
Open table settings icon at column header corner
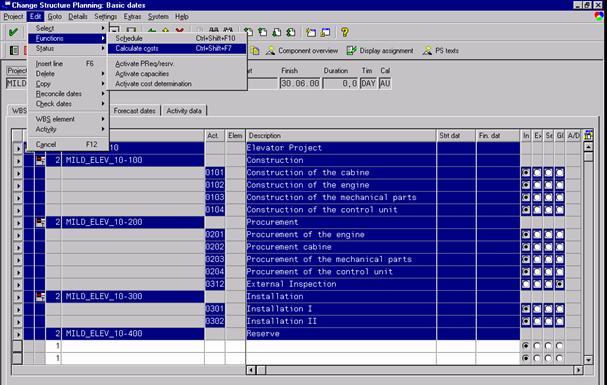tap(588, 135)
